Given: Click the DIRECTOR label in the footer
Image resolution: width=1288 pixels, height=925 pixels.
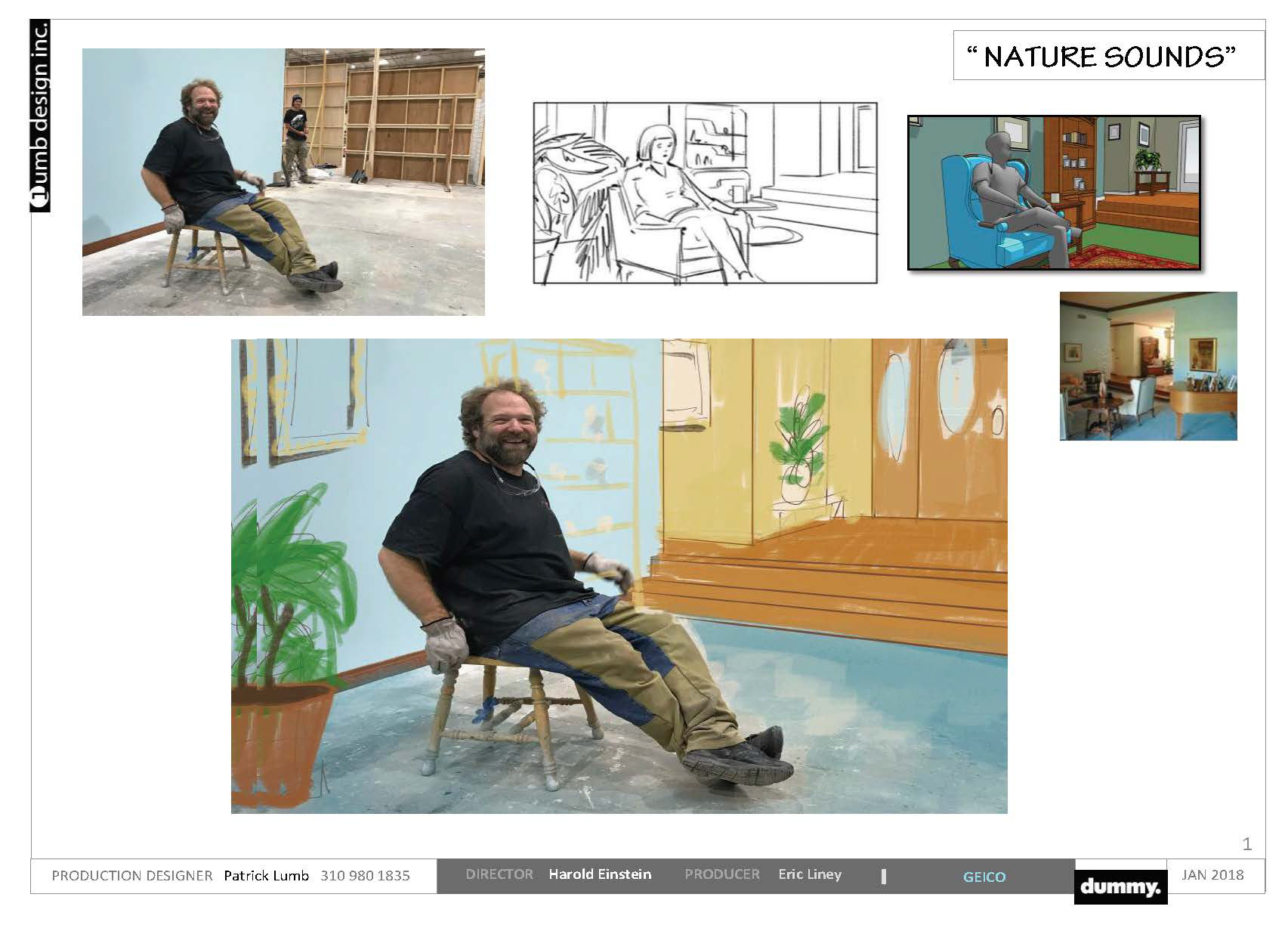Looking at the screenshot, I should pos(499,874).
